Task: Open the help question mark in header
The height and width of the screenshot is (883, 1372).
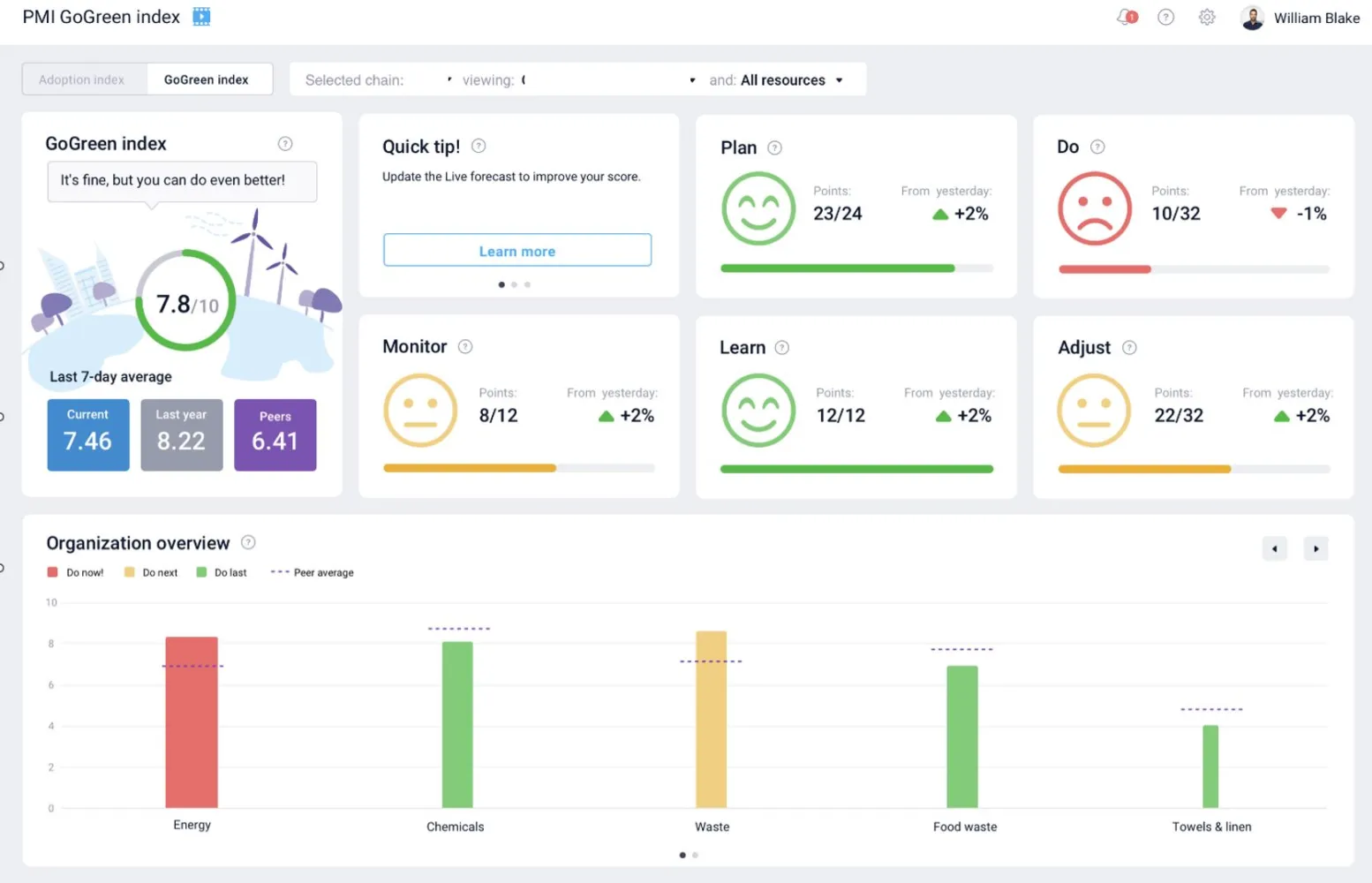Action: (1165, 17)
